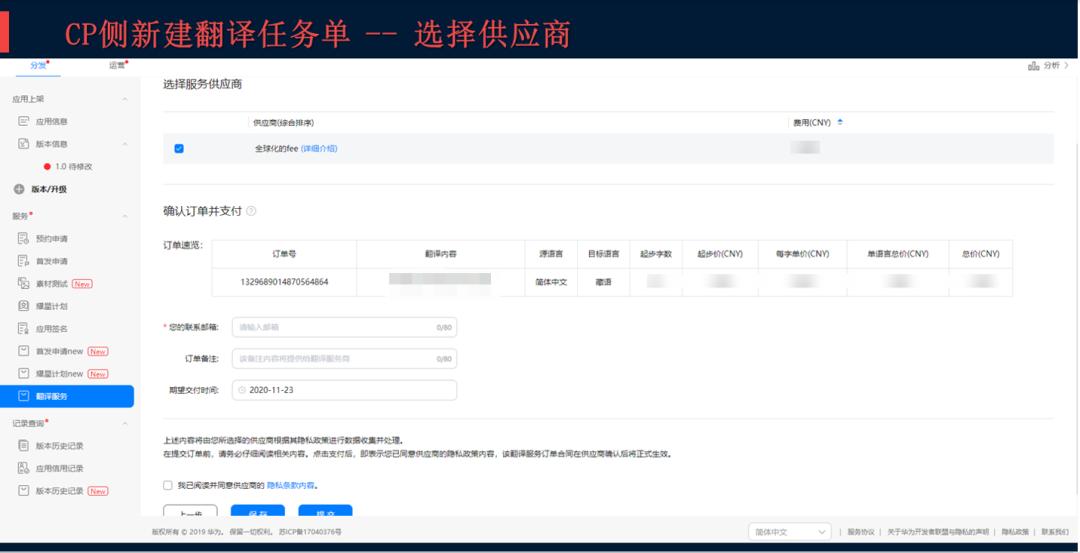This screenshot has height=553, width=1080.
Task: Open the 联系我们 footer link
Action: (1055, 532)
